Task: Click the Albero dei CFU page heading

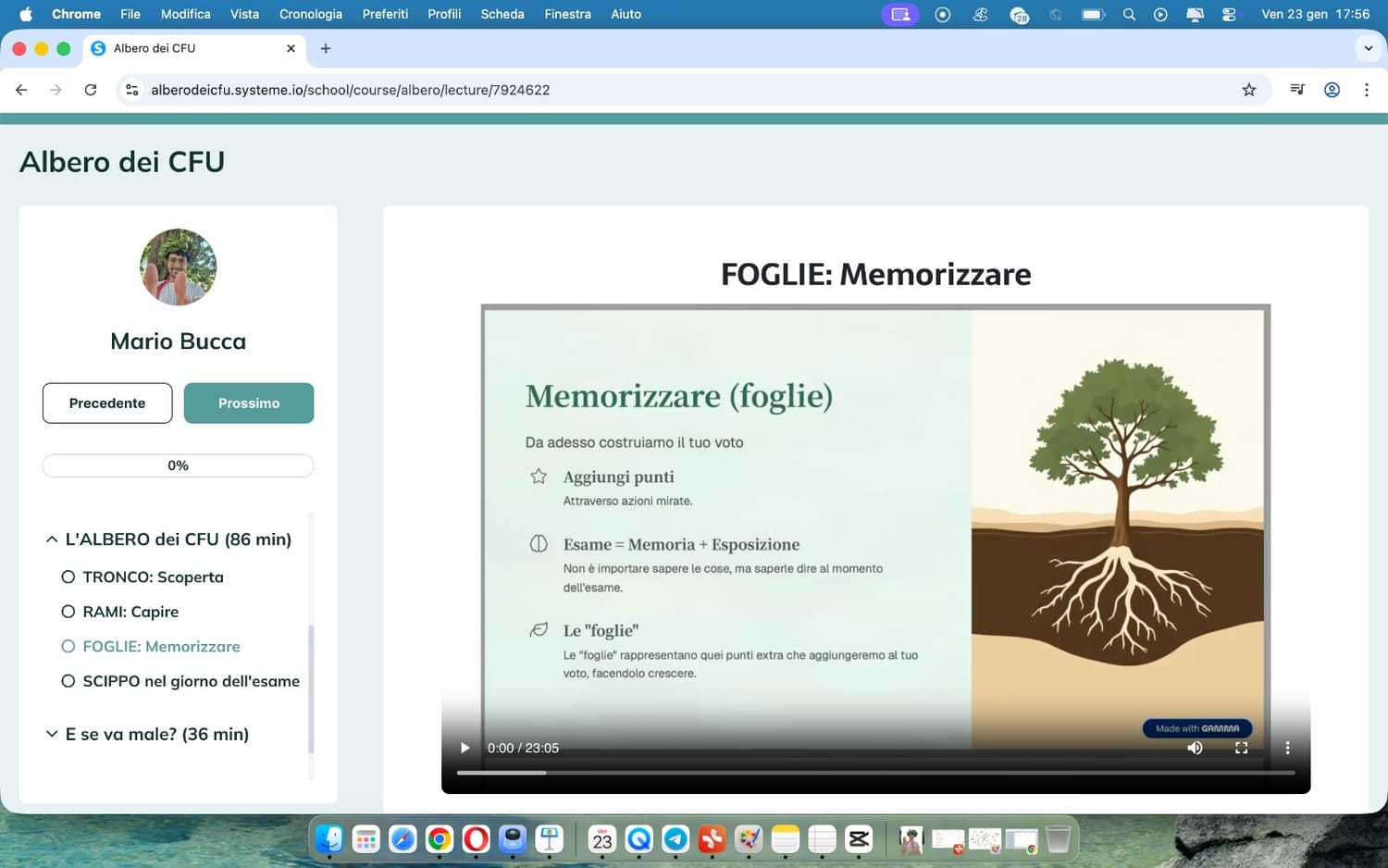Action: (x=122, y=162)
